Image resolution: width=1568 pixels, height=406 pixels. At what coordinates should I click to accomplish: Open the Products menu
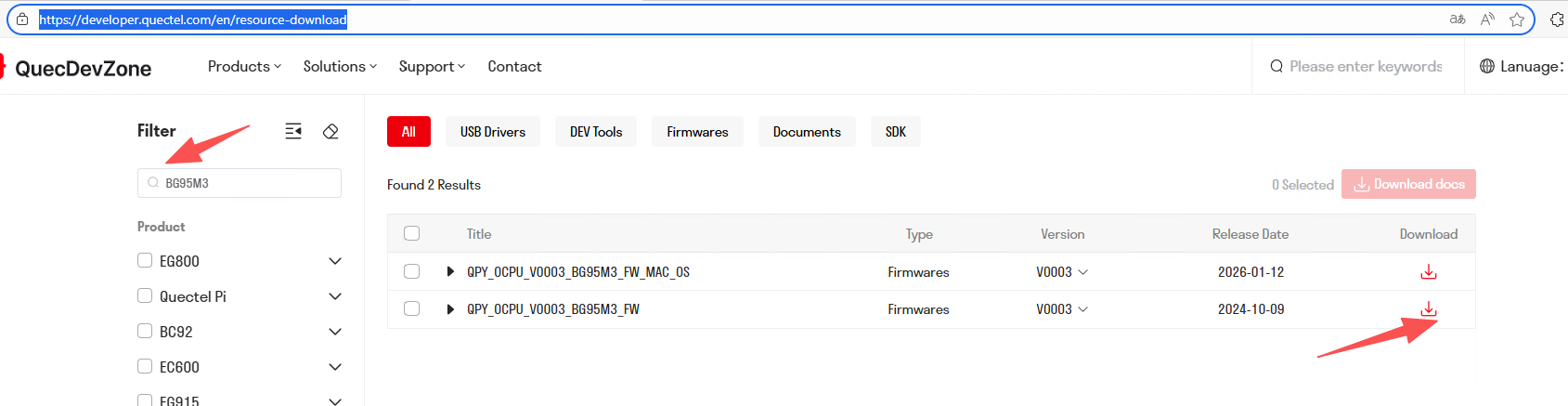pyautogui.click(x=244, y=66)
